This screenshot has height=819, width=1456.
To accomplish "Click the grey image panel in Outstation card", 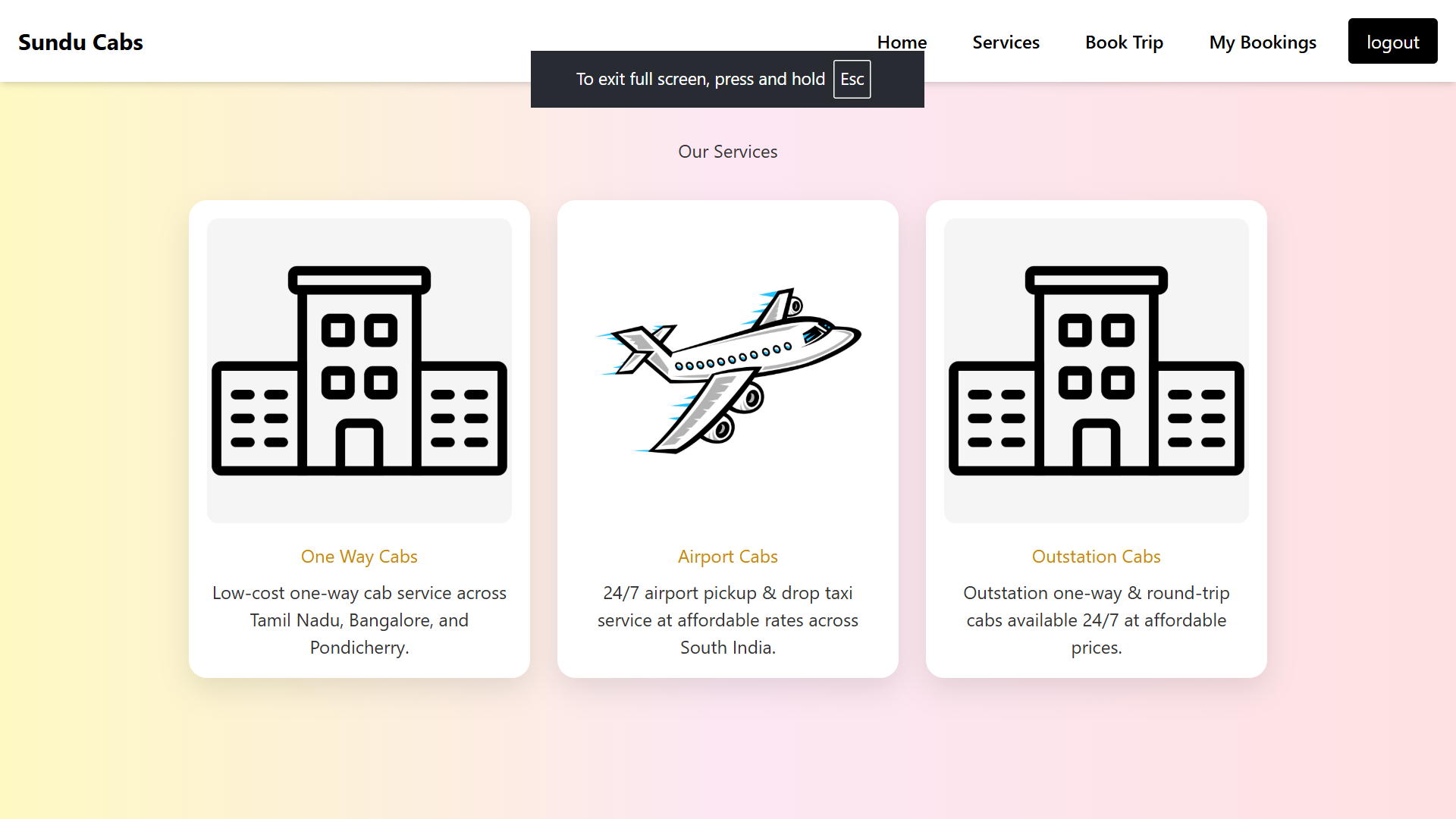I will (x=1096, y=500).
